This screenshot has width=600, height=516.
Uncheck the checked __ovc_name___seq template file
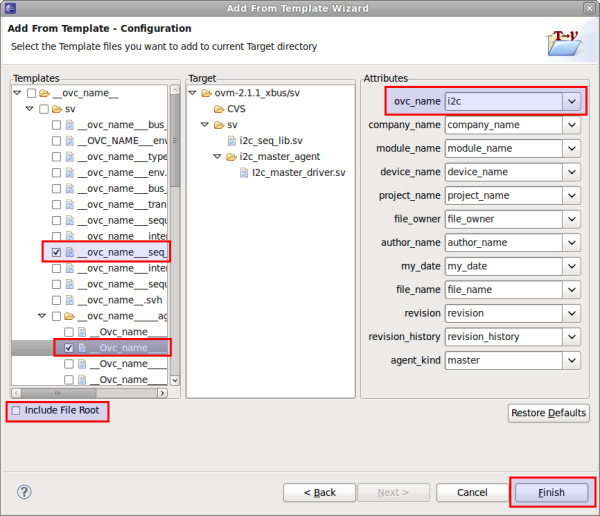(57, 253)
